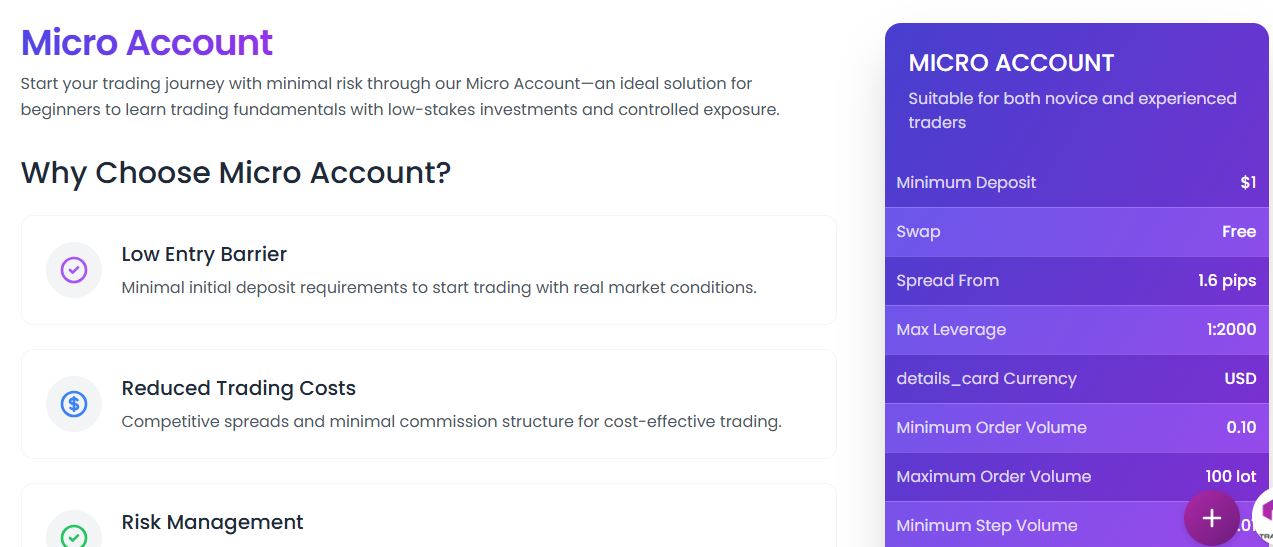The height and width of the screenshot is (547, 1273).
Task: Click the Low Entry Barrier description text
Action: (439, 288)
